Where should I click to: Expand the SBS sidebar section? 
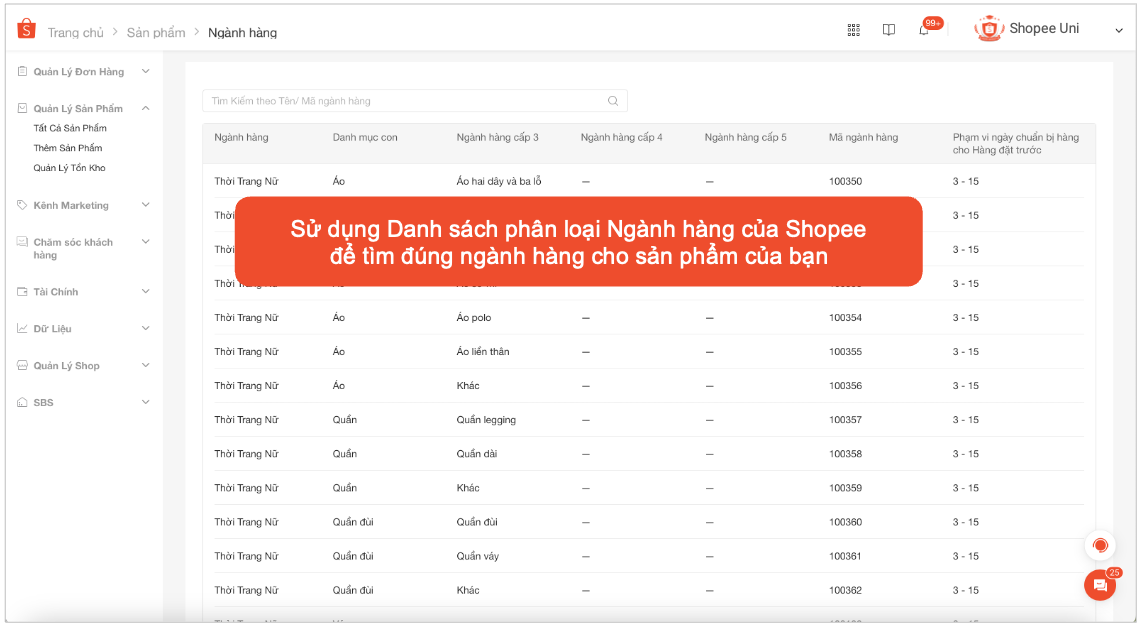click(x=145, y=402)
